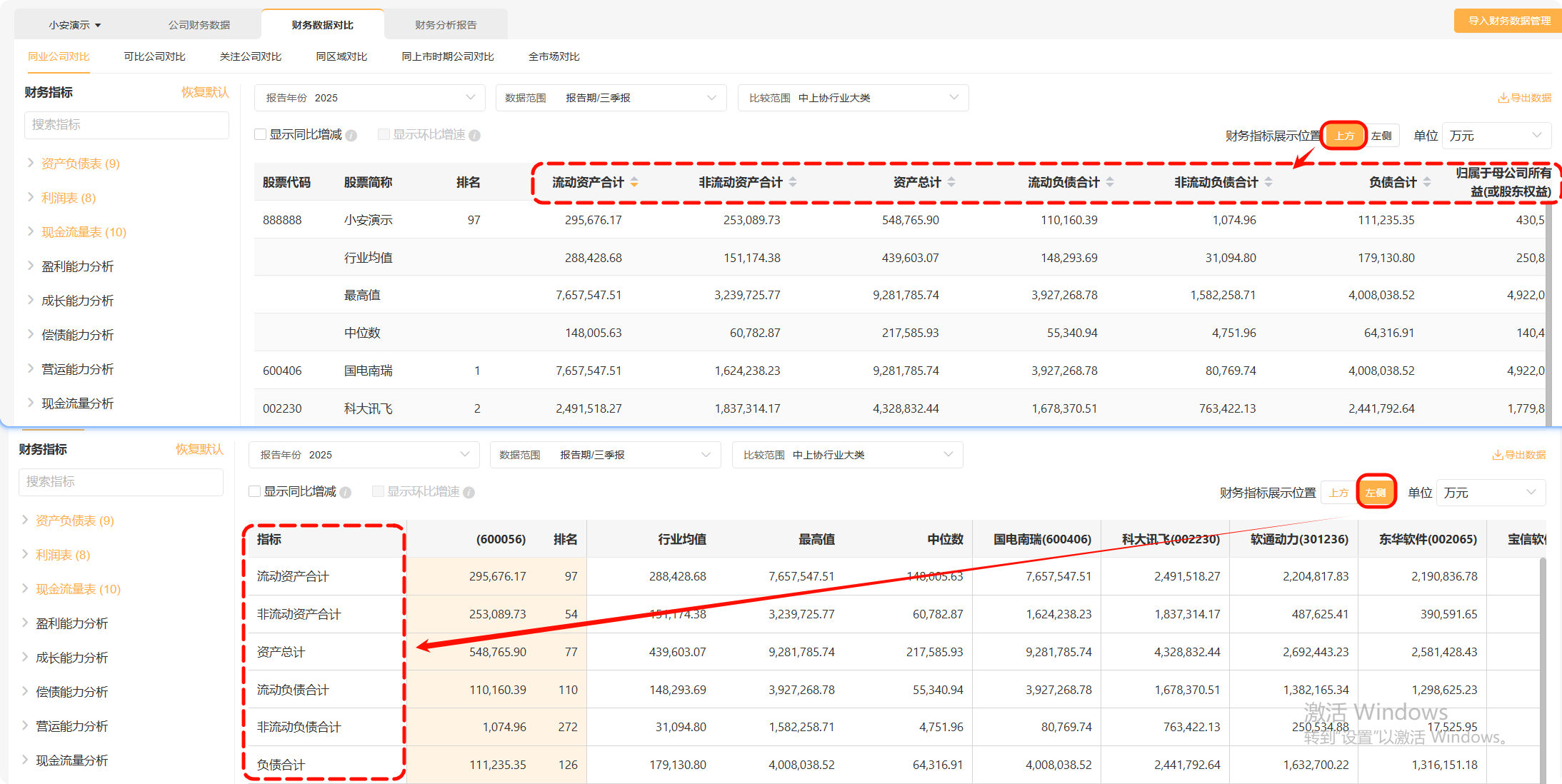
Task: Select 左侧 display position in upper panel
Action: tap(1381, 136)
